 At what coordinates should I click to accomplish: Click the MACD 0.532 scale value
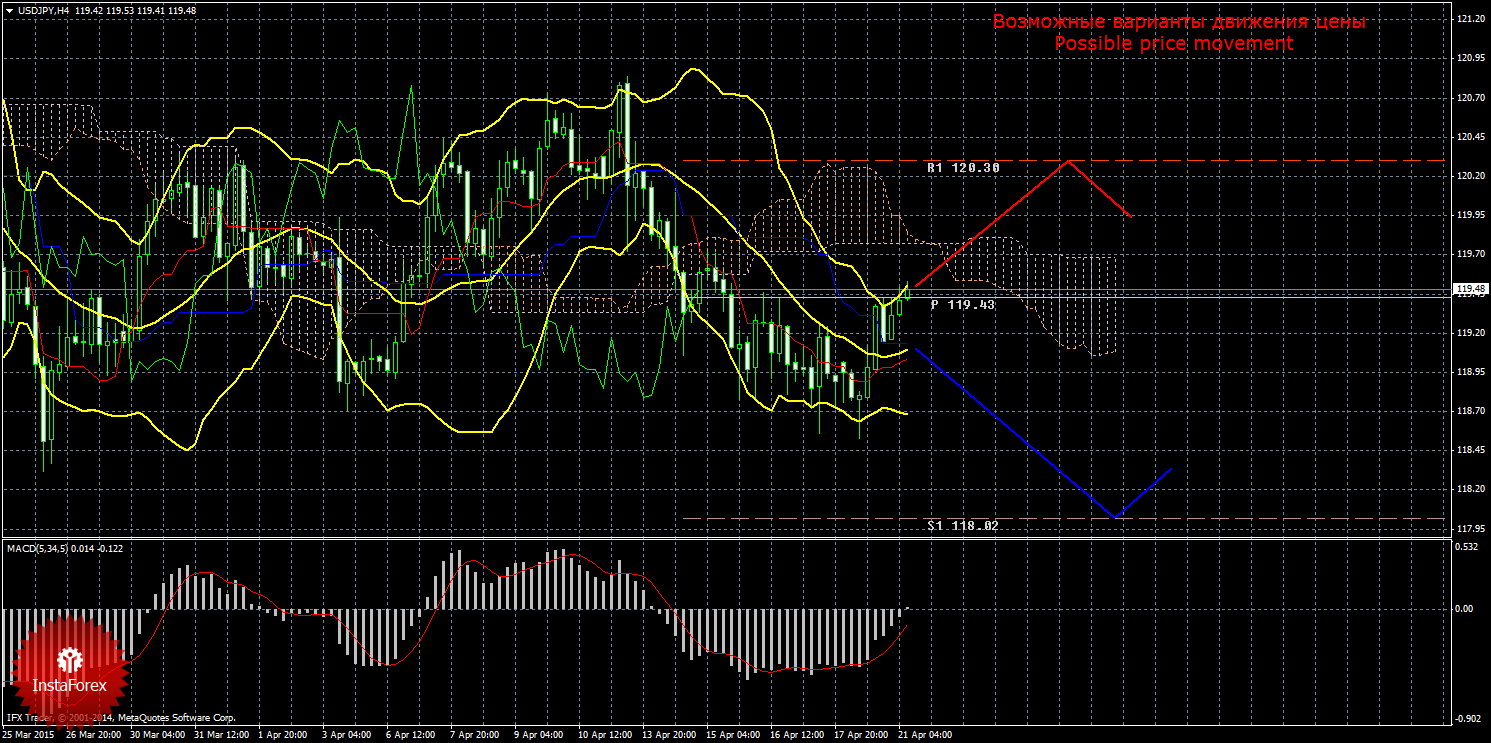coord(1467,547)
